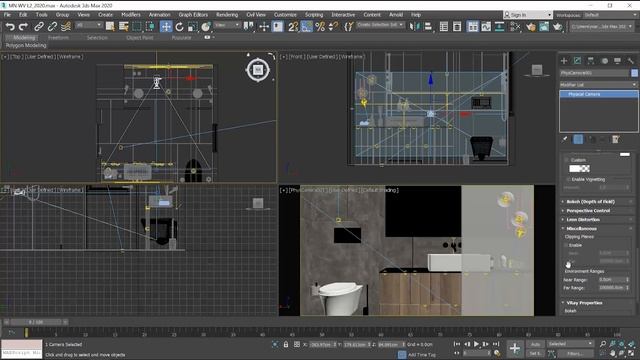This screenshot has height=360, width=640.
Task: Open the Graph Editors menu
Action: point(193,15)
